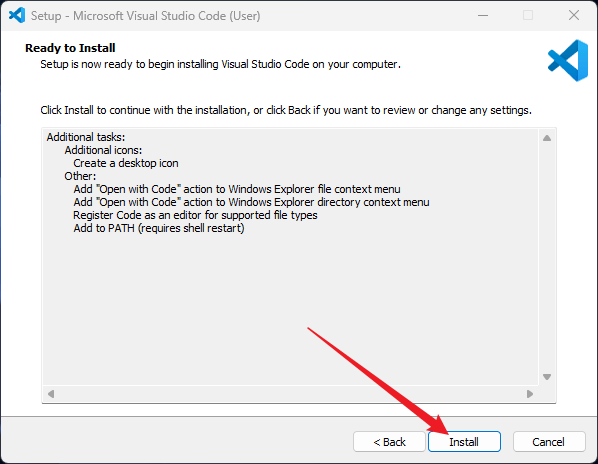Image resolution: width=598 pixels, height=464 pixels.
Task: Click the "Additional tasks:" heading text
Action: pos(86,137)
